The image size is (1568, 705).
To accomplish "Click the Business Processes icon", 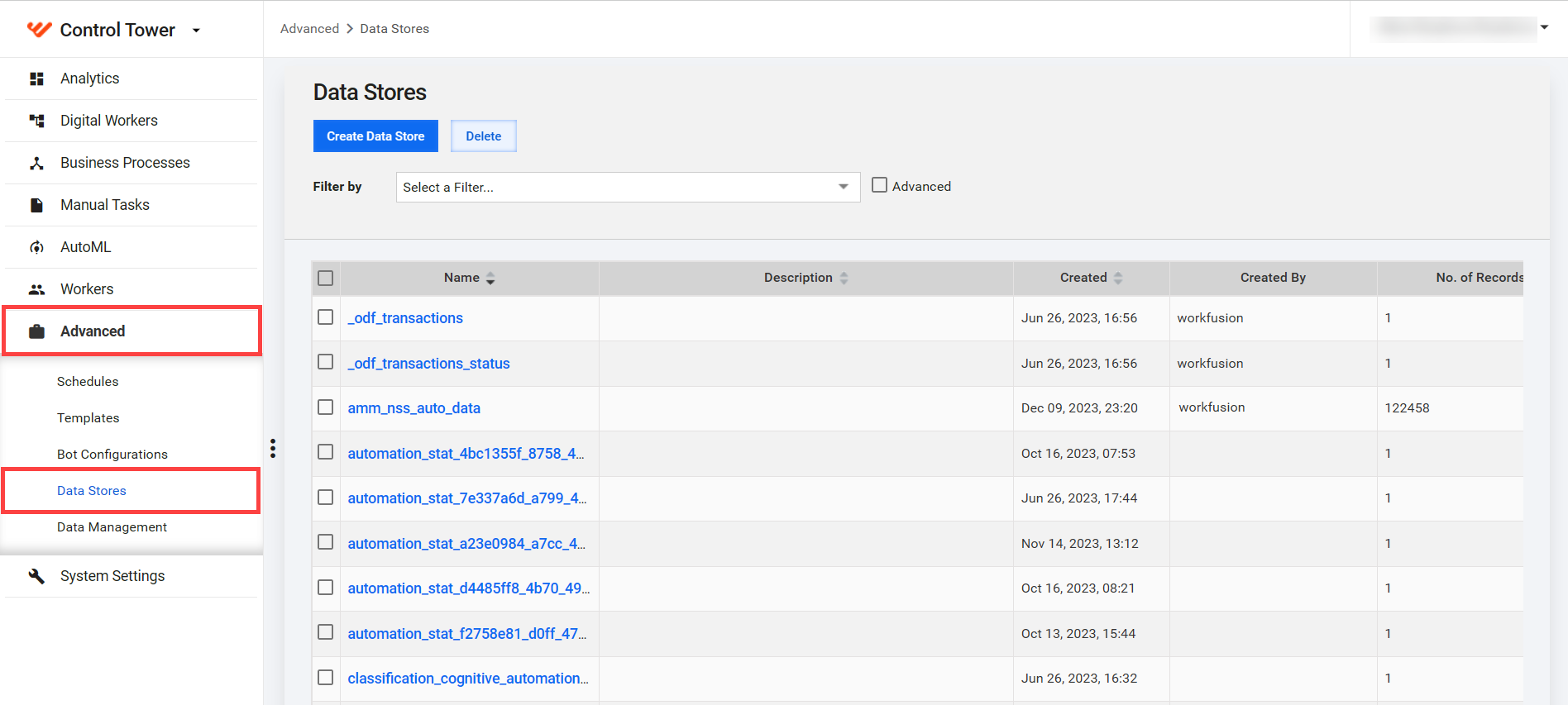I will click(36, 163).
